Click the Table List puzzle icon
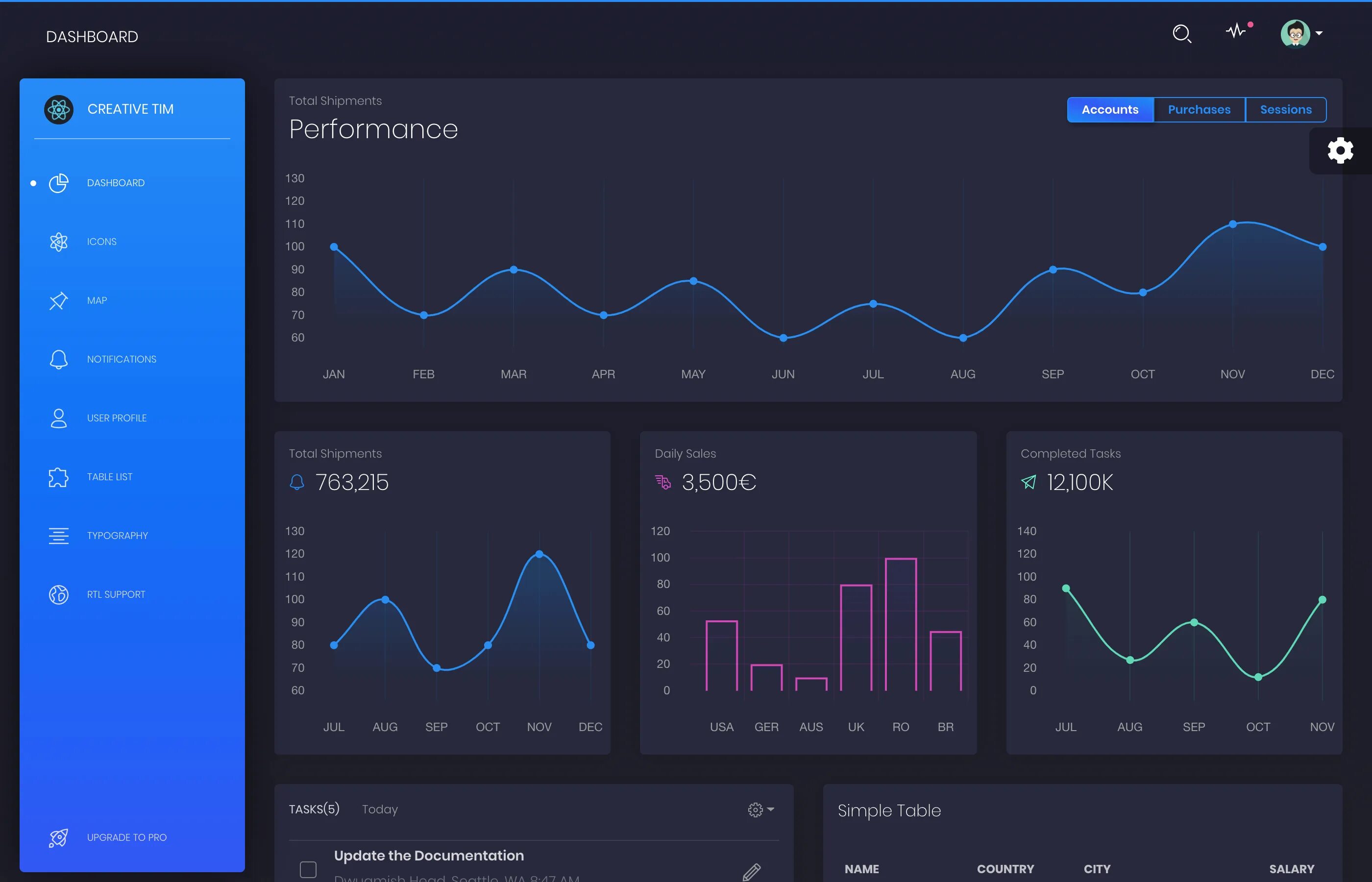1372x882 pixels. [x=58, y=477]
